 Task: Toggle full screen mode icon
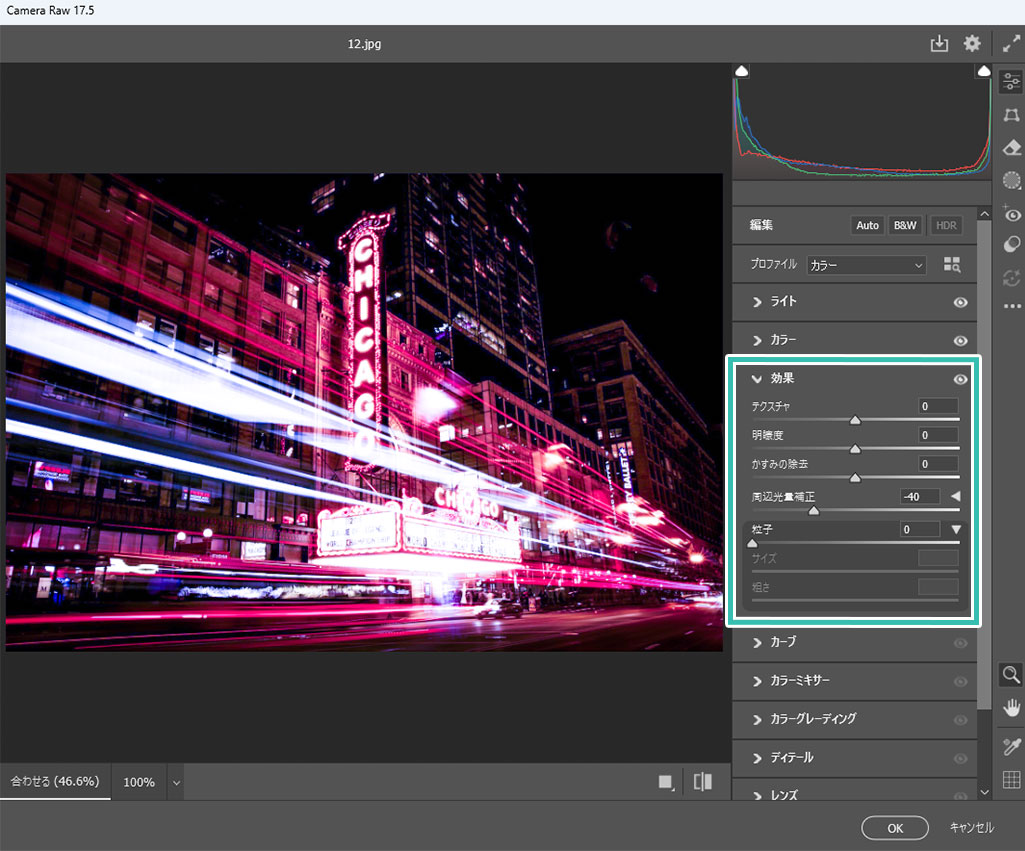point(1011,44)
